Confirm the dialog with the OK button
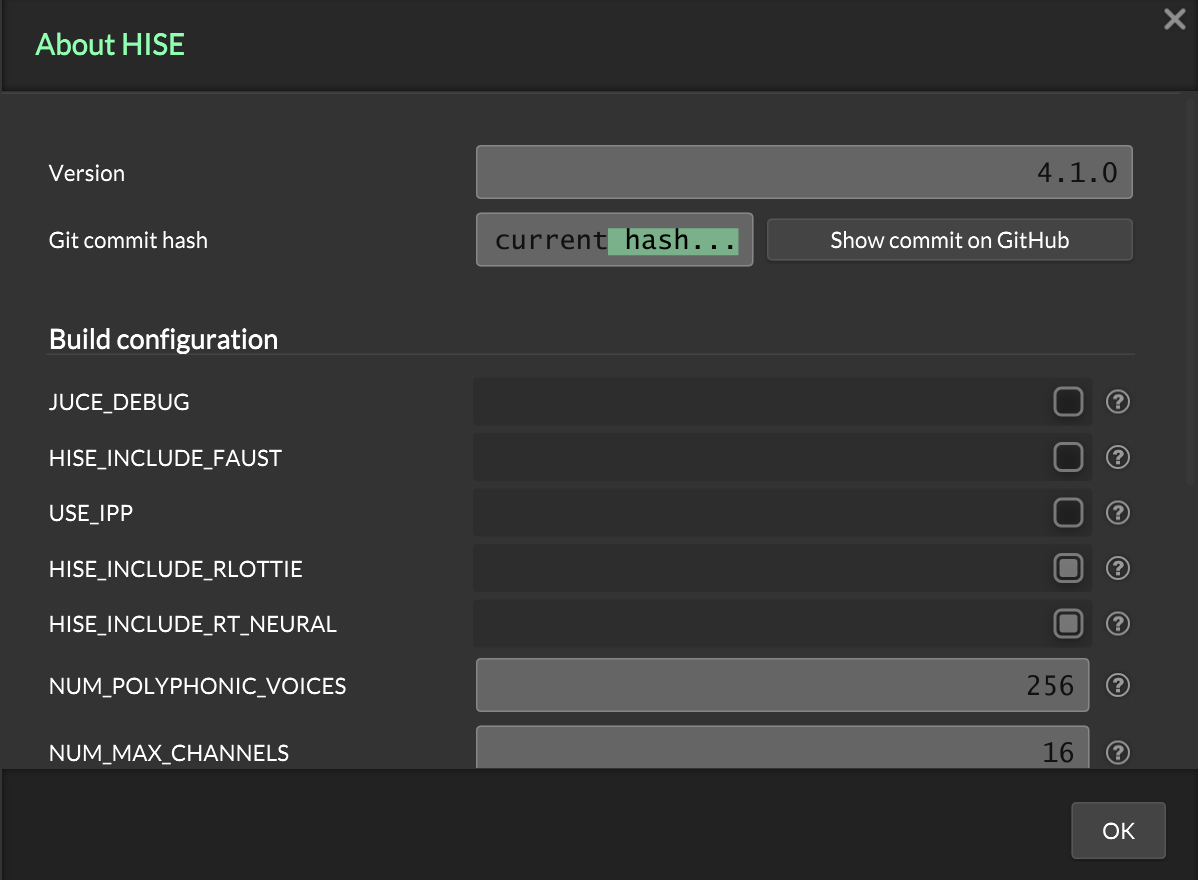The height and width of the screenshot is (880, 1198). pyautogui.click(x=1118, y=830)
